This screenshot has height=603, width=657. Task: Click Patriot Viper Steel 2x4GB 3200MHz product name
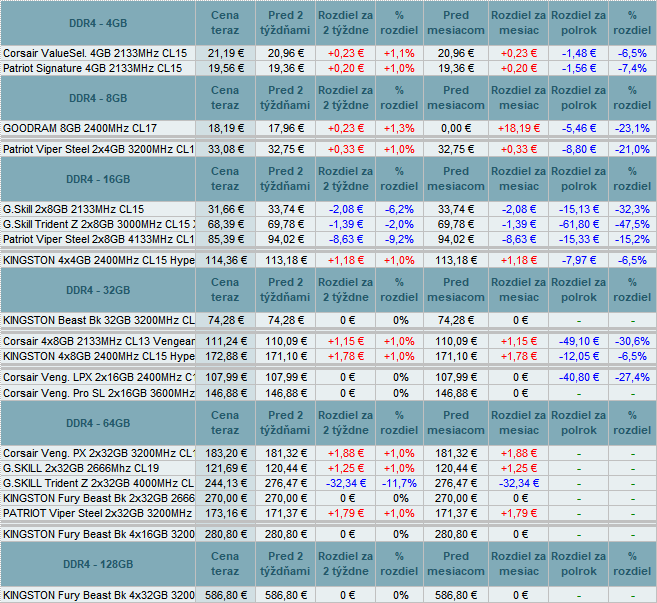98,149
